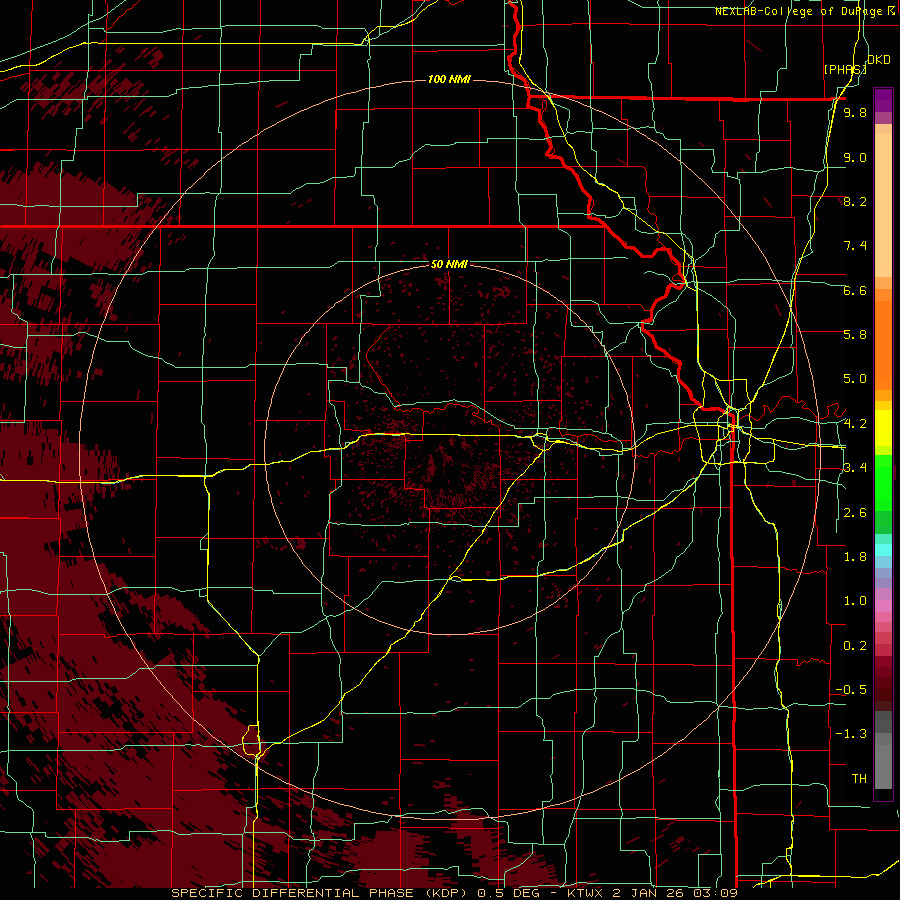Click the 50 NMI range ring label

(x=449, y=264)
